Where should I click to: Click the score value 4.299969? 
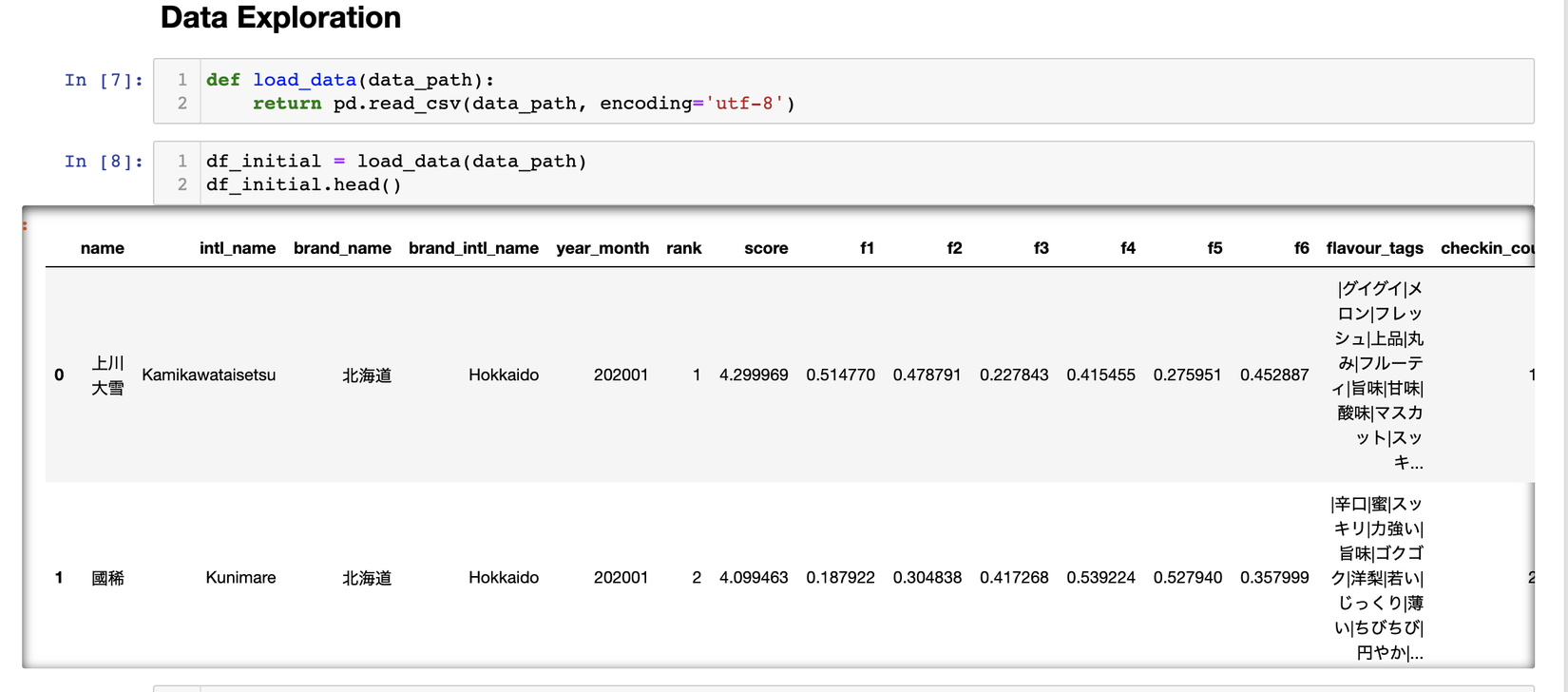[x=754, y=375]
